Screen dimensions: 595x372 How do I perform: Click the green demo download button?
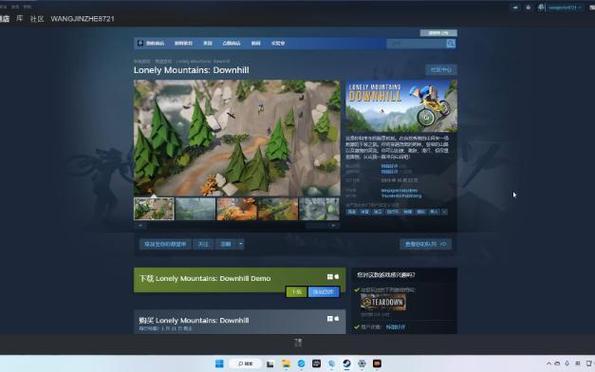point(296,292)
